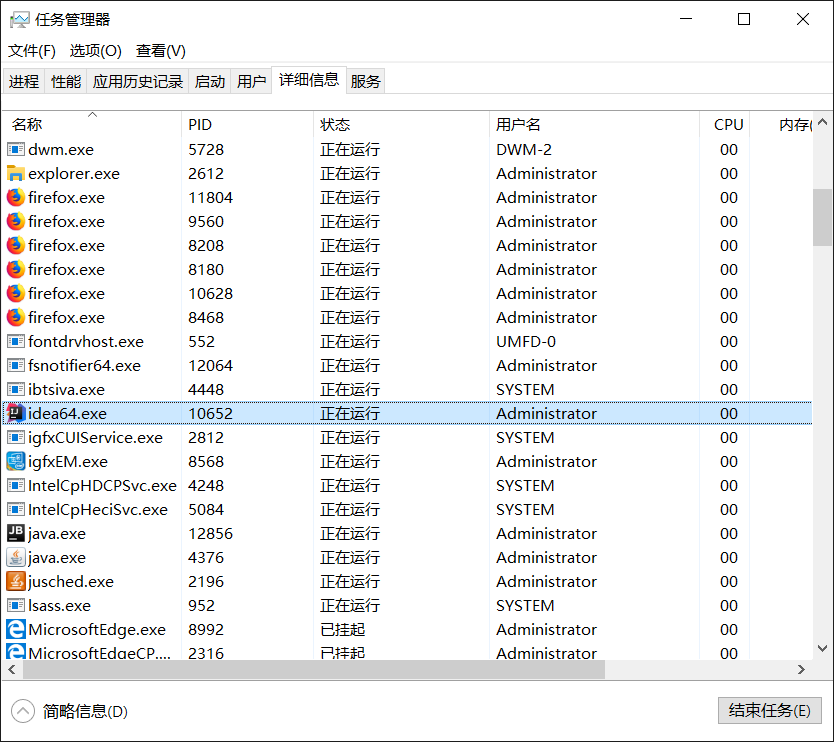Click the UMFD-0 user name cell
834x742 pixels.
pyautogui.click(x=526, y=341)
